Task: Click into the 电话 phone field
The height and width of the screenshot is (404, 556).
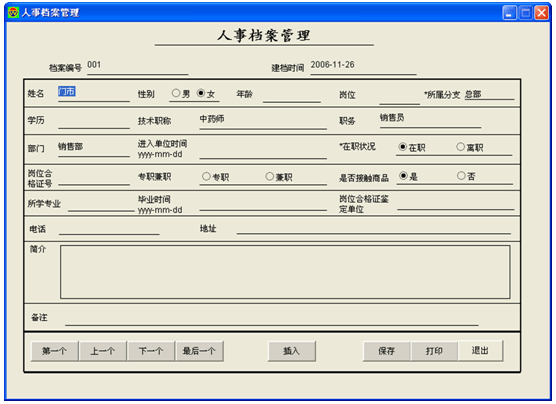Action: pyautogui.click(x=109, y=229)
